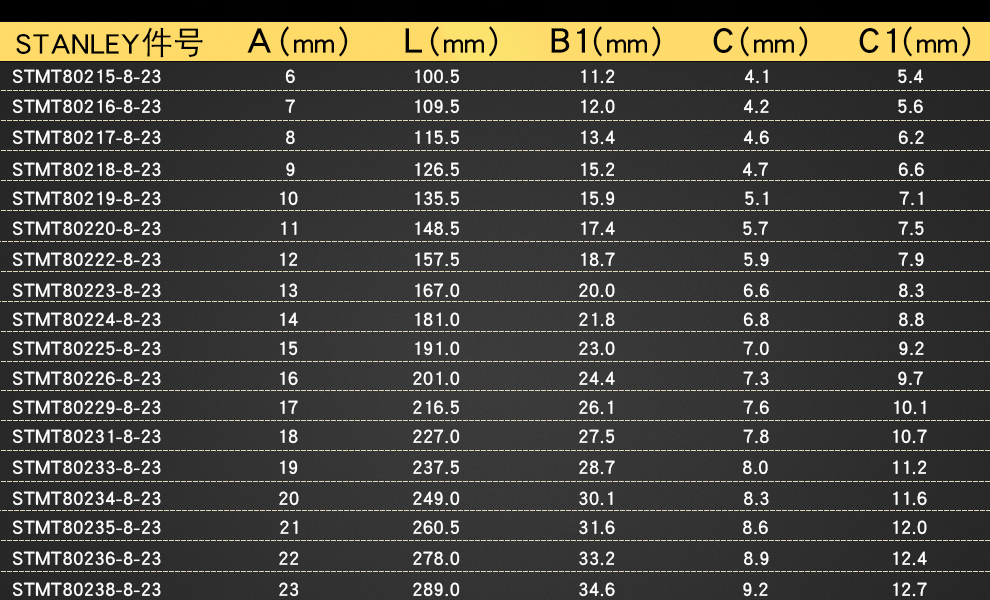Click B1 value 34.6
The image size is (990, 600).
pos(597,589)
